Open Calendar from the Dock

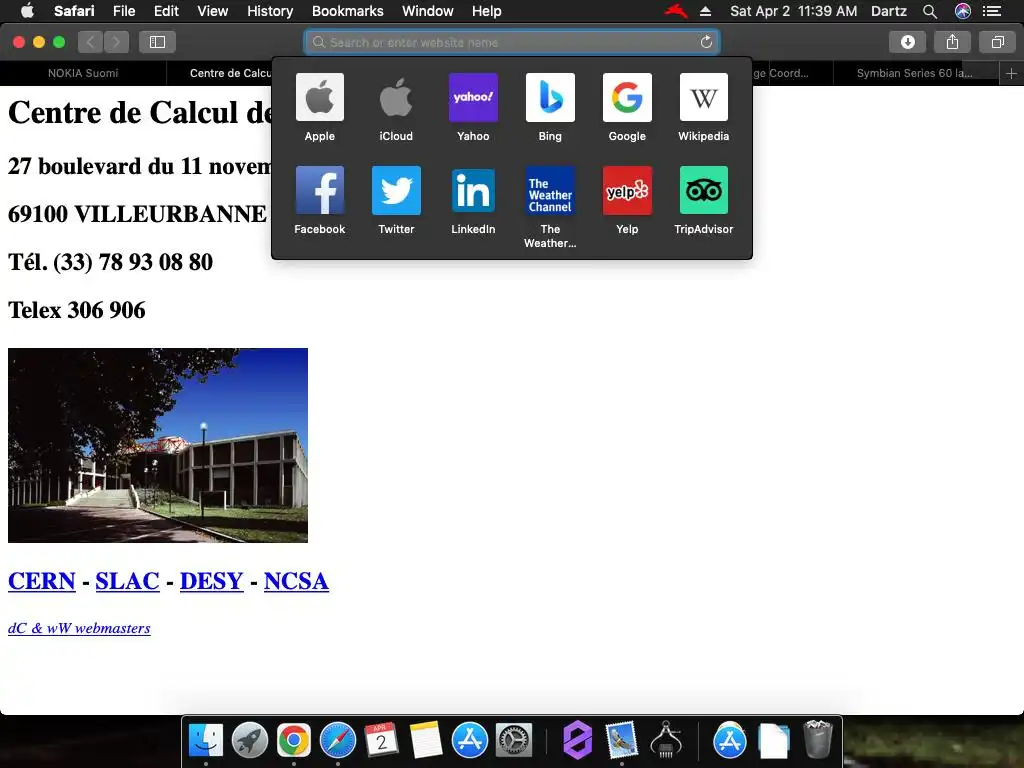click(381, 741)
